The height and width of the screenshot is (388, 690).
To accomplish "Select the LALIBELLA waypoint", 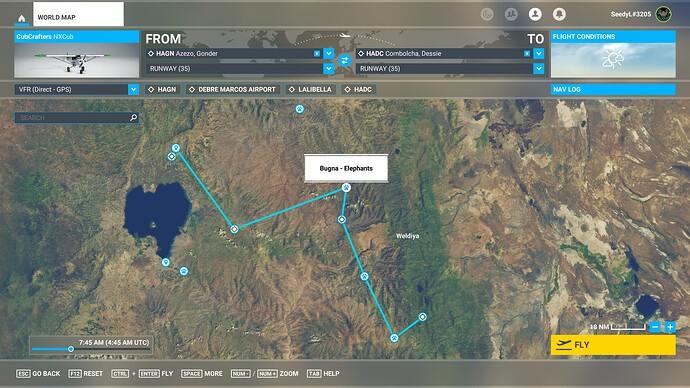I will point(310,89).
